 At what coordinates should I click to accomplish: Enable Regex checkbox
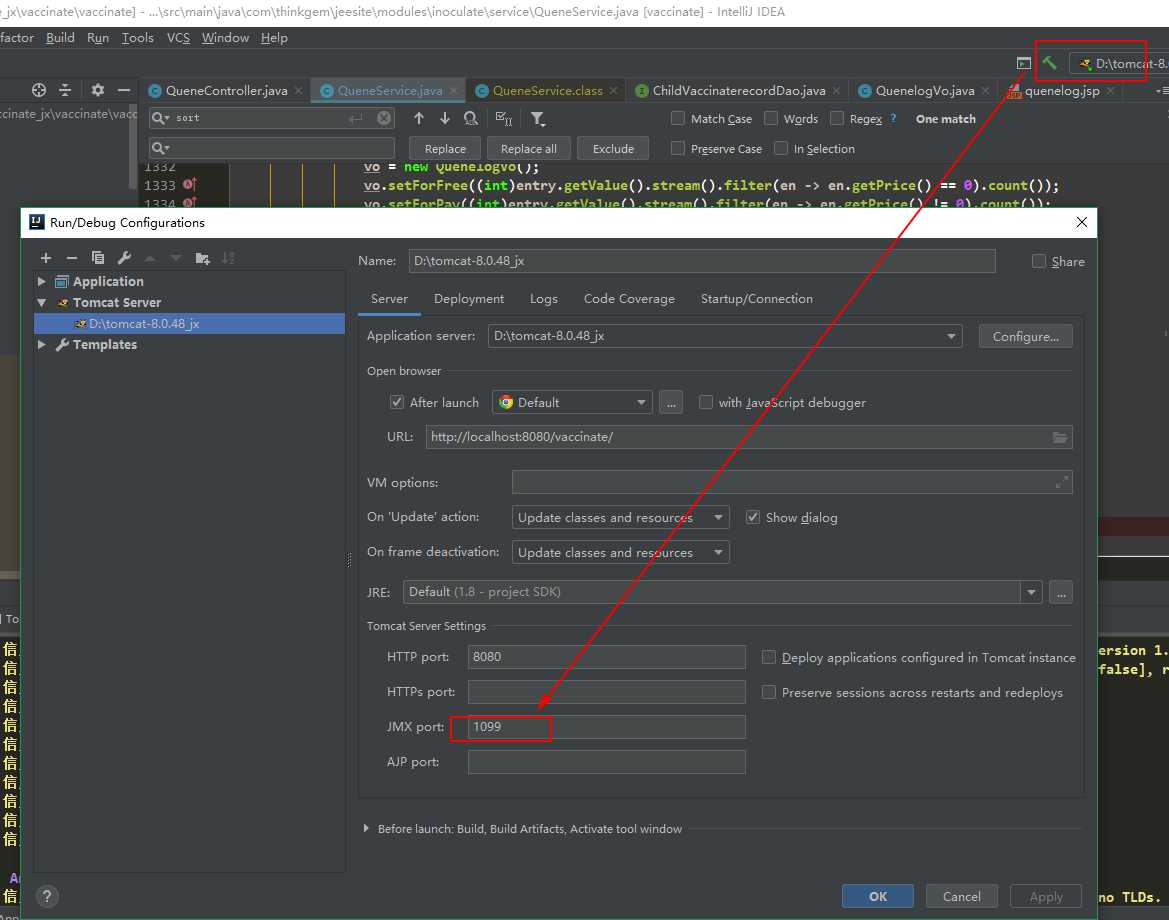coord(836,118)
